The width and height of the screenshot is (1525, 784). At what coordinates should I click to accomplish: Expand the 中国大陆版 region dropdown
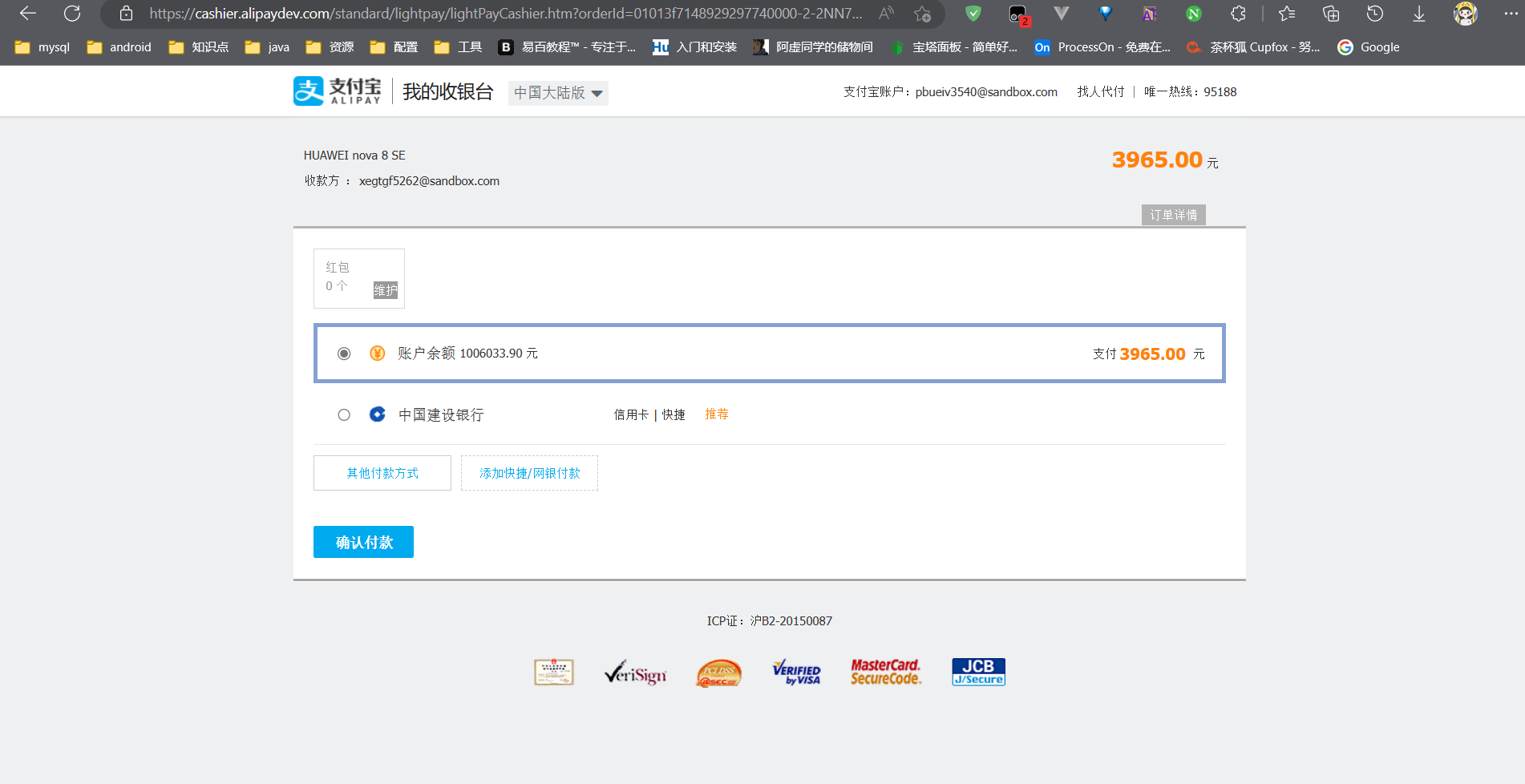coord(558,93)
